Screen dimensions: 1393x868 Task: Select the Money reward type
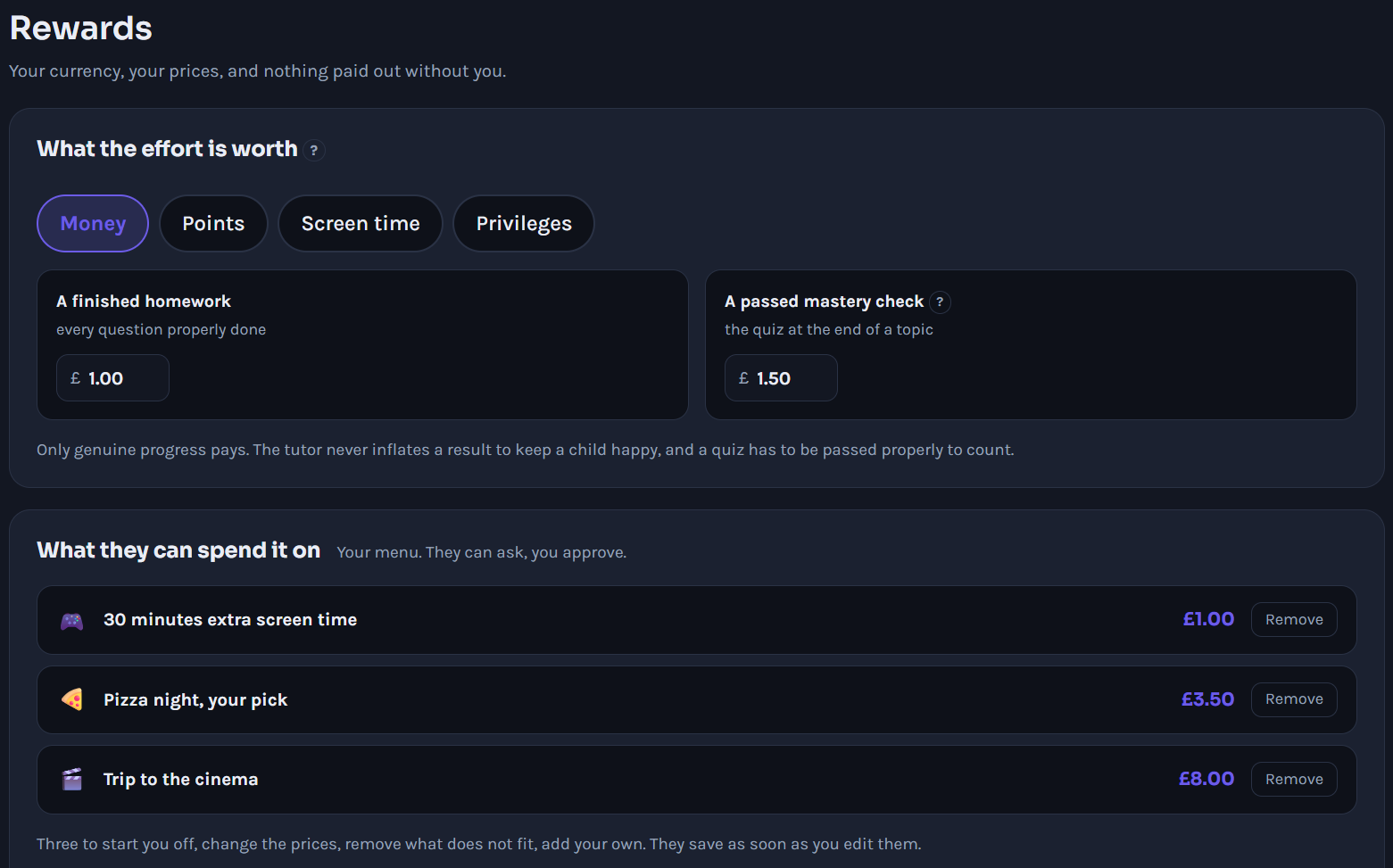pyautogui.click(x=93, y=224)
